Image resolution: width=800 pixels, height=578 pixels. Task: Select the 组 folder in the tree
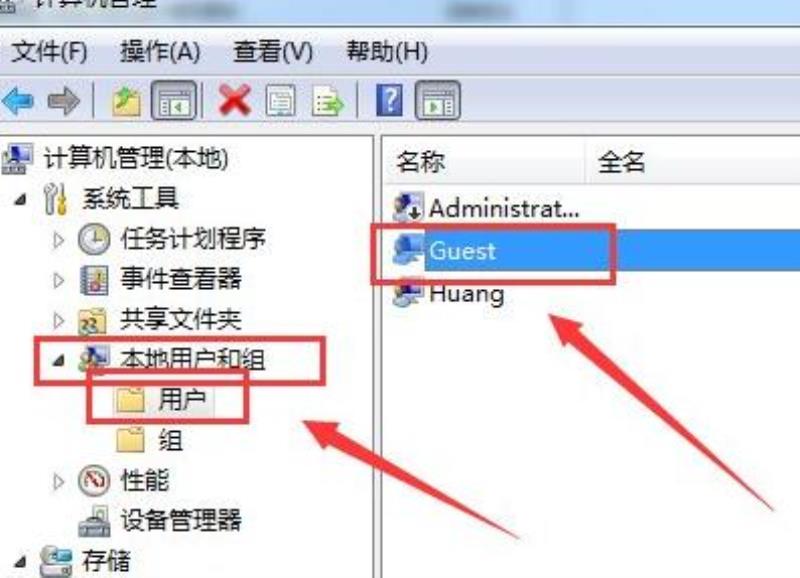149,440
